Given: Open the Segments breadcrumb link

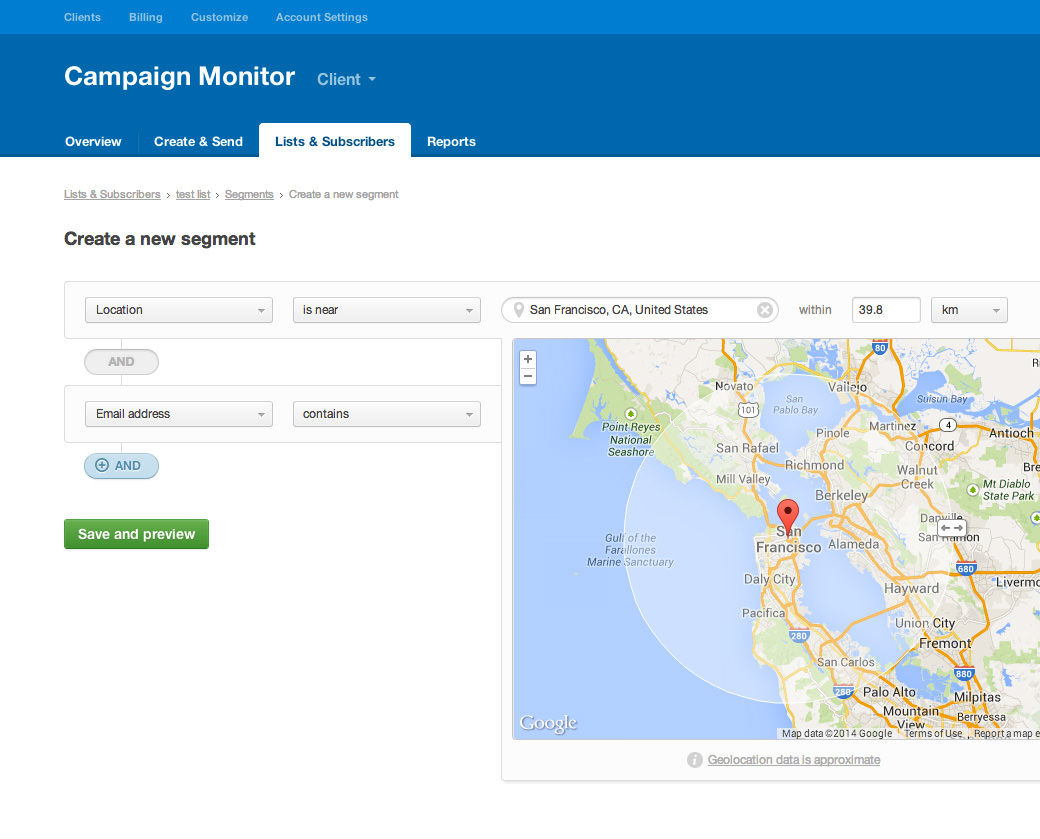Looking at the screenshot, I should (249, 194).
